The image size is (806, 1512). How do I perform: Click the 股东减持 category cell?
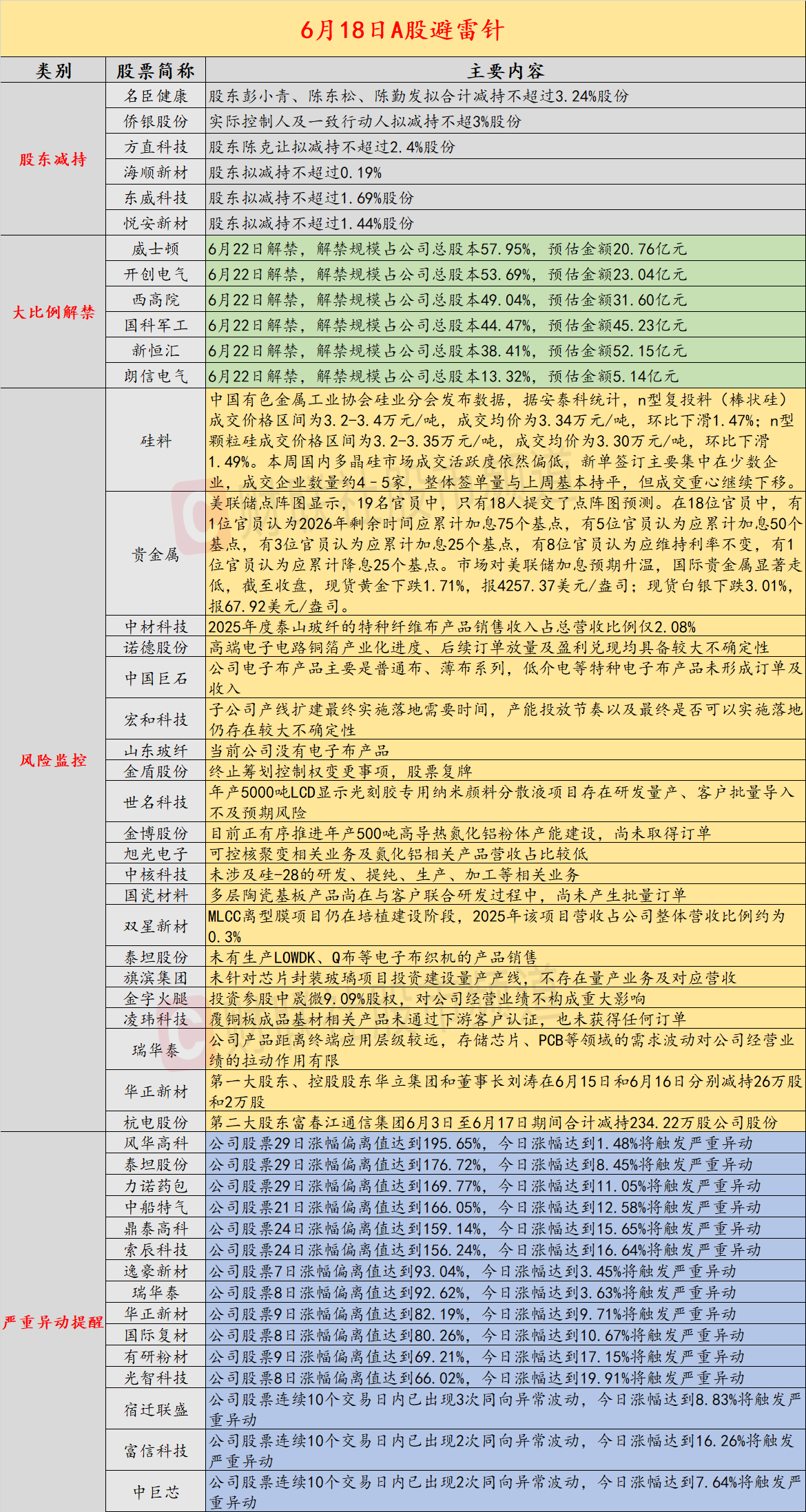point(53,159)
